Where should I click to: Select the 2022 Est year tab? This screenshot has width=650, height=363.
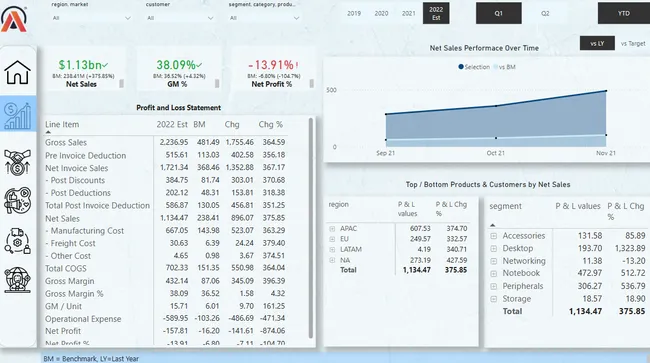click(436, 13)
